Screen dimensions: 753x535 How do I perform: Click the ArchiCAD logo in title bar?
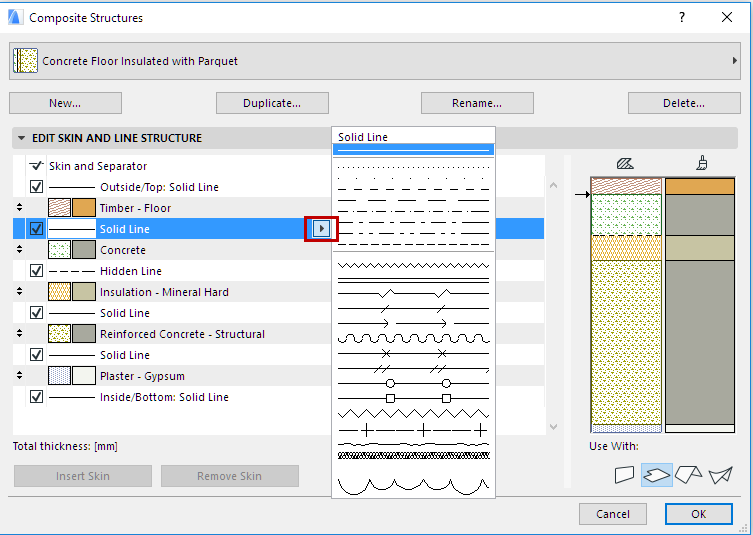(x=15, y=17)
